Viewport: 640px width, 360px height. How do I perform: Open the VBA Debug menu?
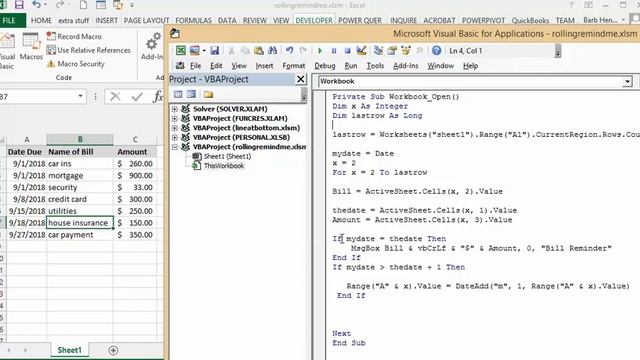pyautogui.click(x=324, y=66)
